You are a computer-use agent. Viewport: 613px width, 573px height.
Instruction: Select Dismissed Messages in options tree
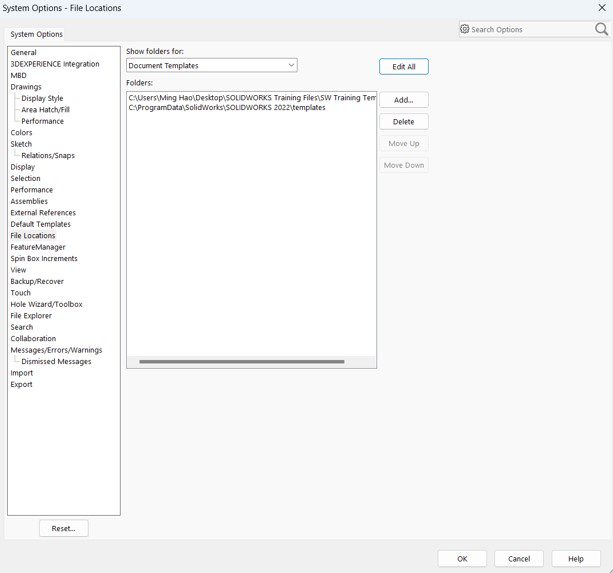[x=56, y=361]
